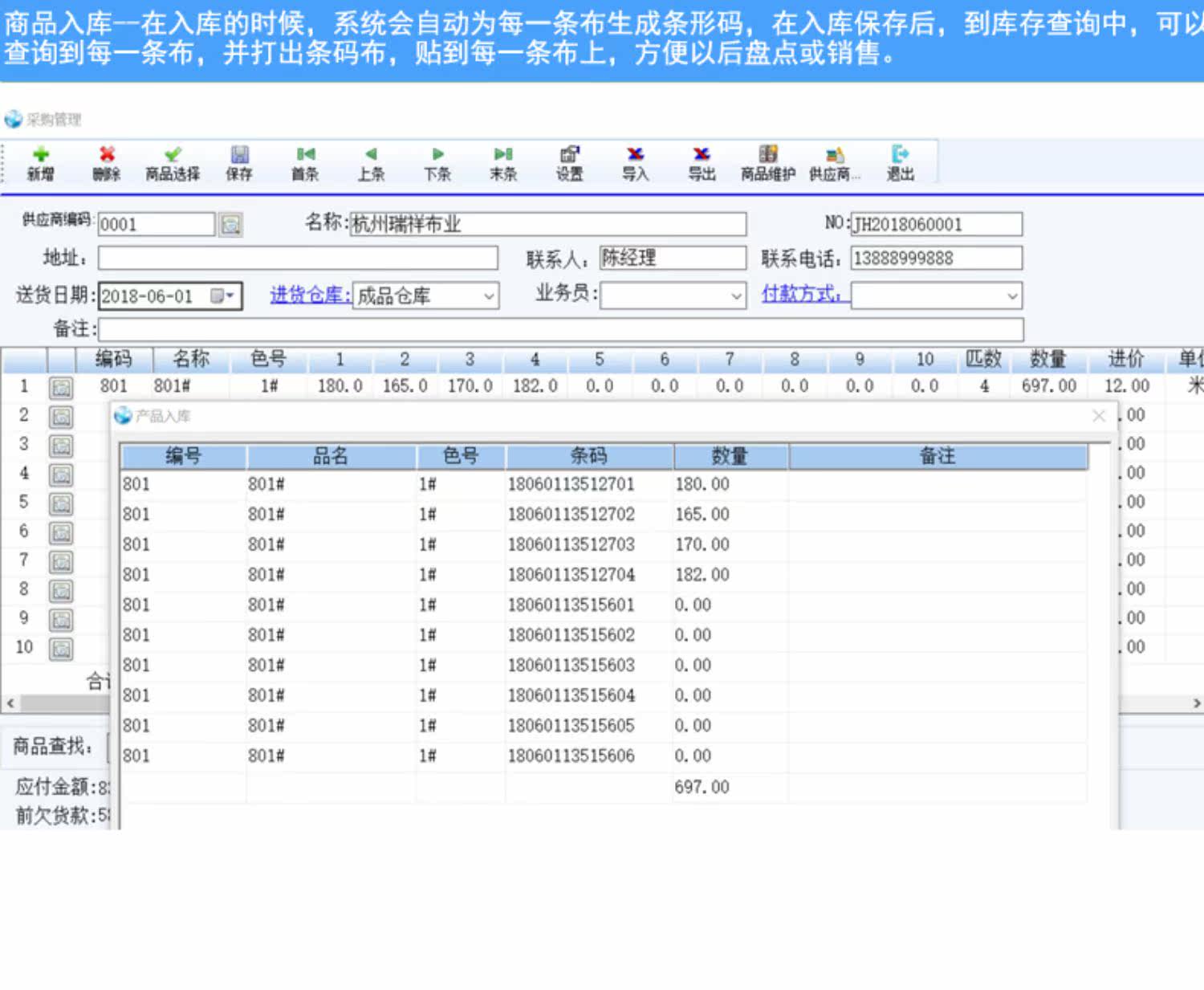Image resolution: width=1204 pixels, height=990 pixels.
Task: Expand the 付款方式 payment method dropdown
Action: tap(1012, 296)
